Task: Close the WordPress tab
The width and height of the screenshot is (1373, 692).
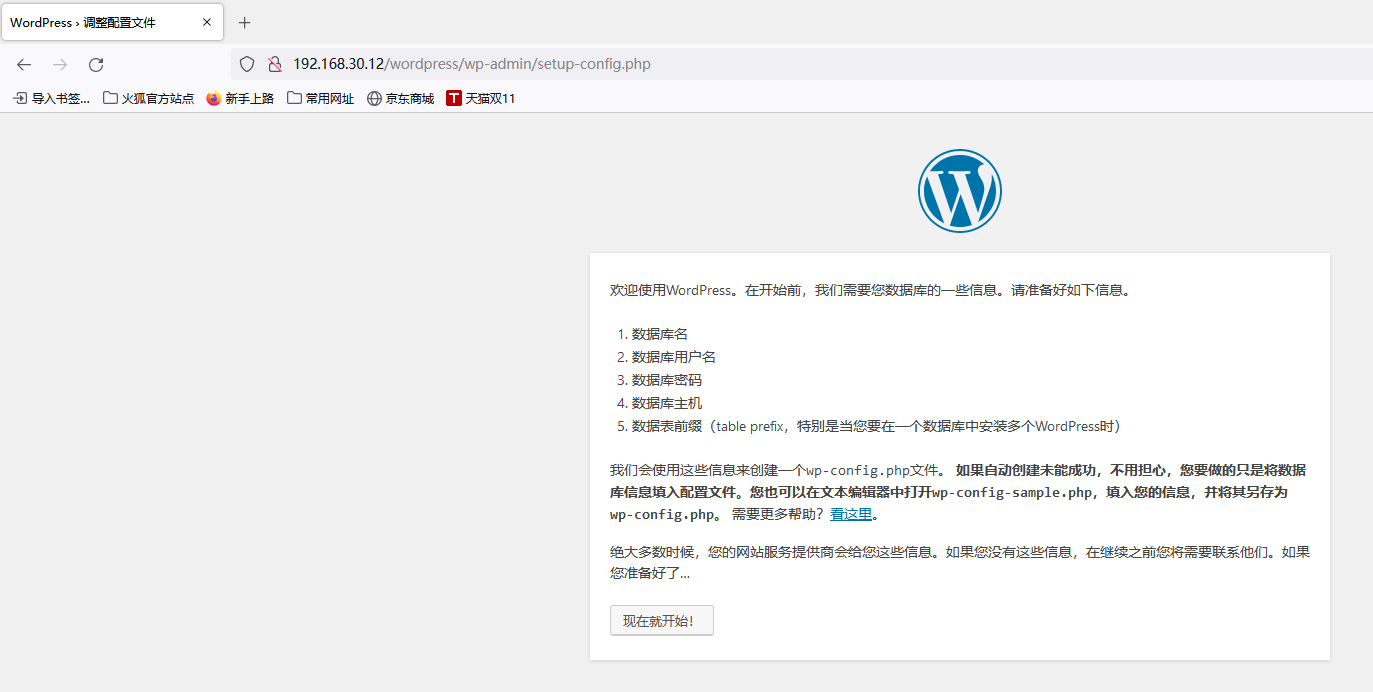Action: point(207,22)
